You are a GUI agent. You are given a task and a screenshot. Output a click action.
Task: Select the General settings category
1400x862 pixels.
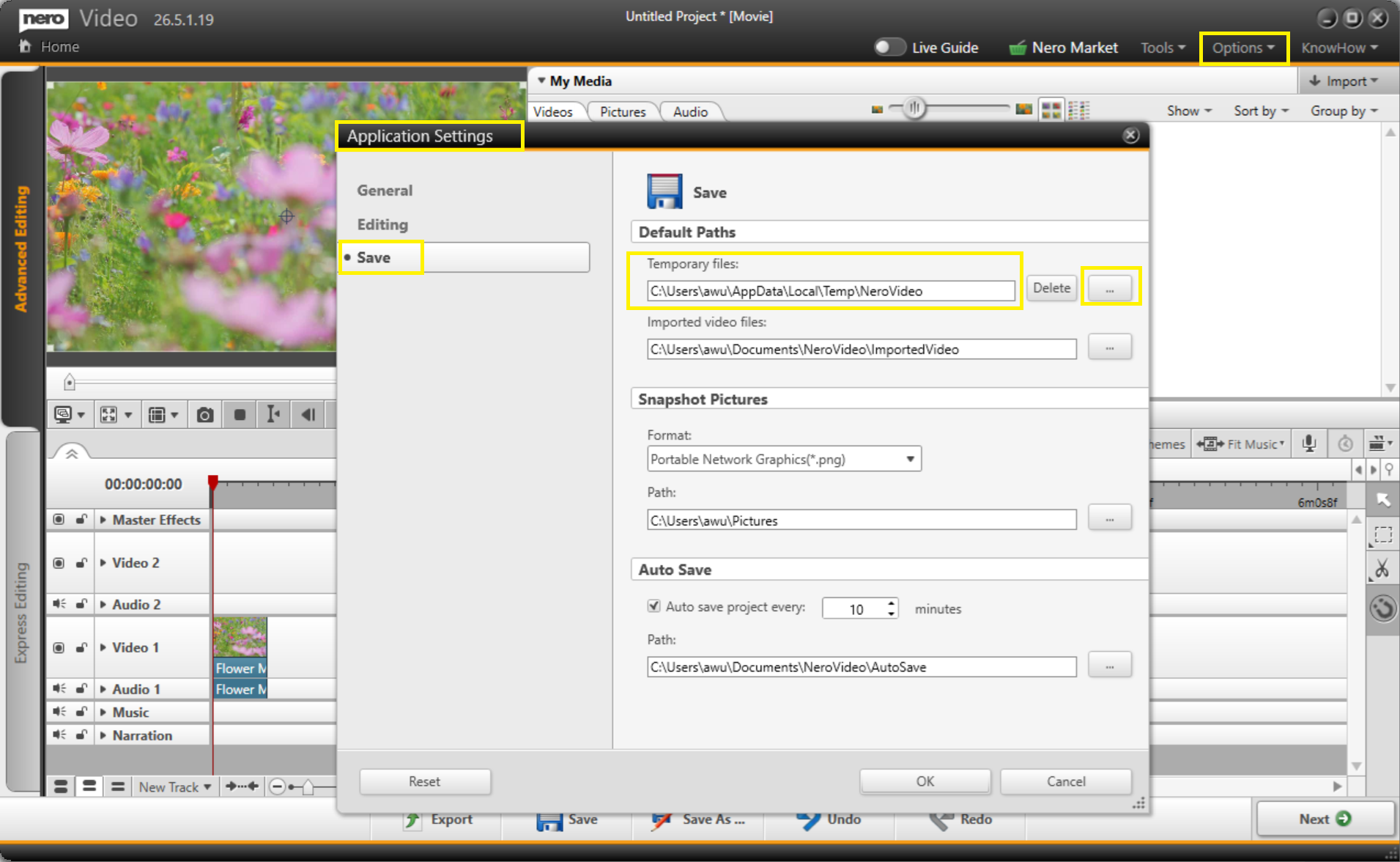[x=385, y=191]
